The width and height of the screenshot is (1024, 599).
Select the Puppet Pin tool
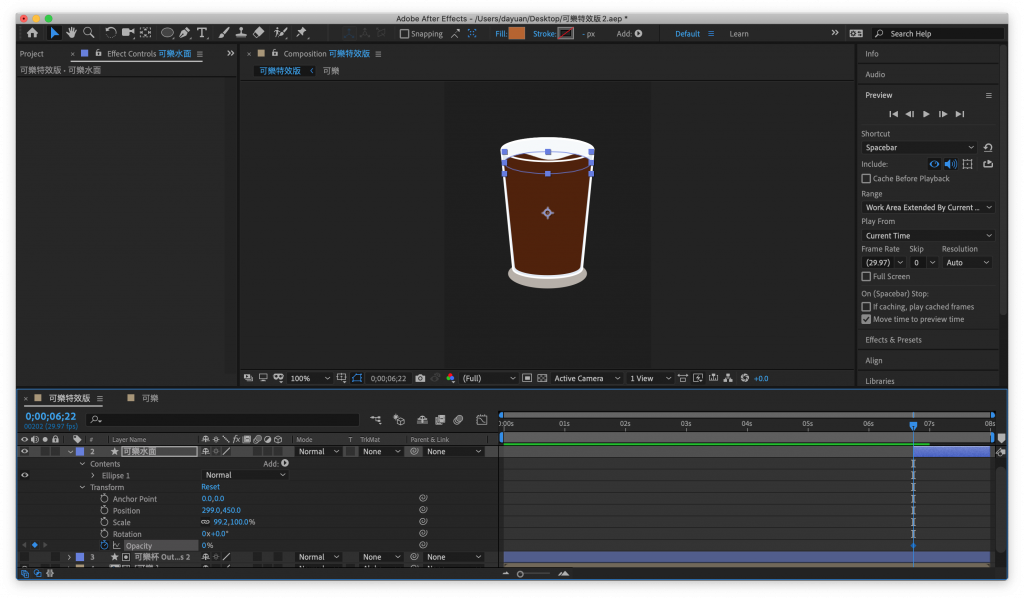(x=301, y=33)
